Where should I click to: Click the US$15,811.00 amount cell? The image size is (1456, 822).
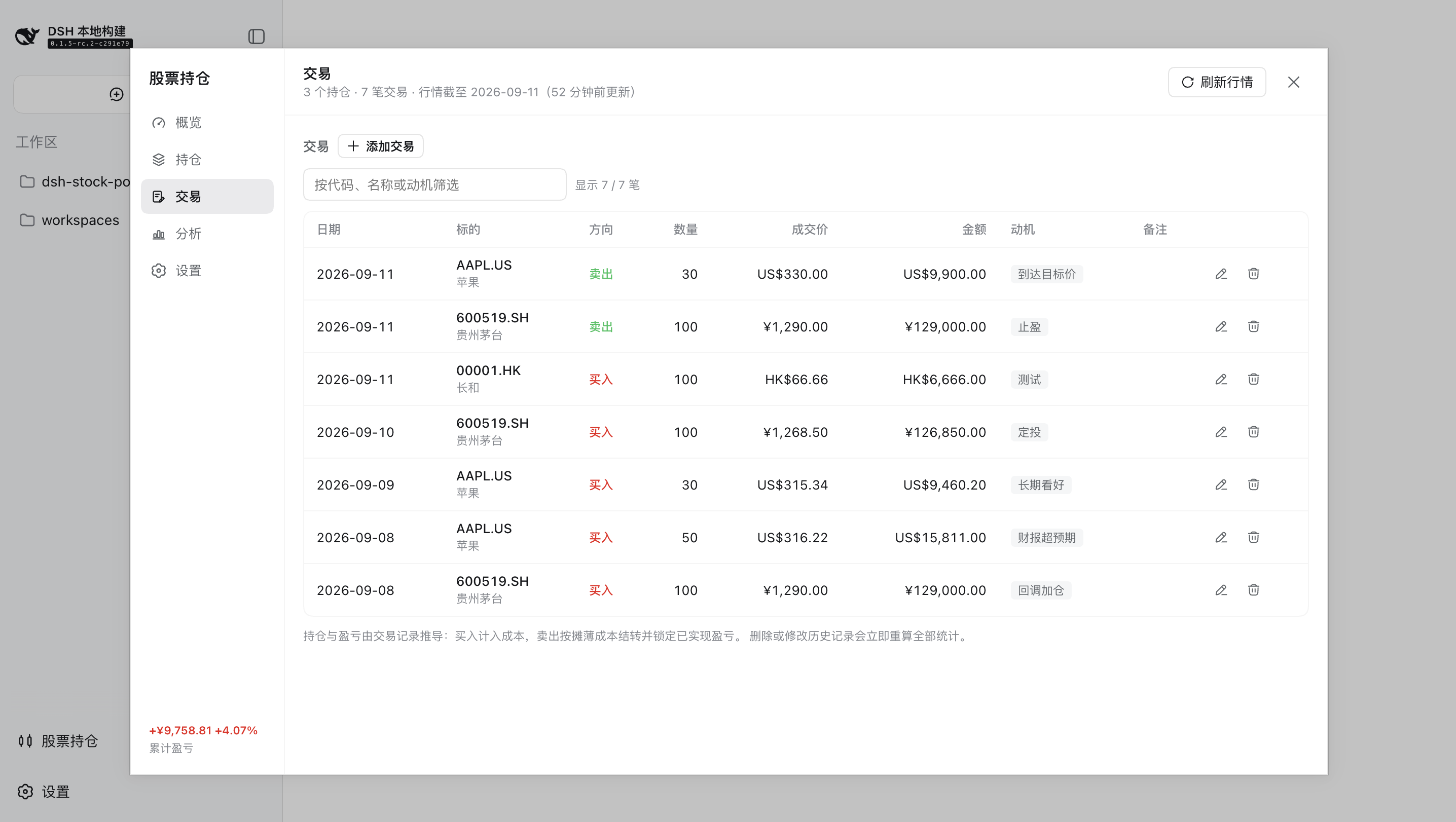(x=940, y=537)
